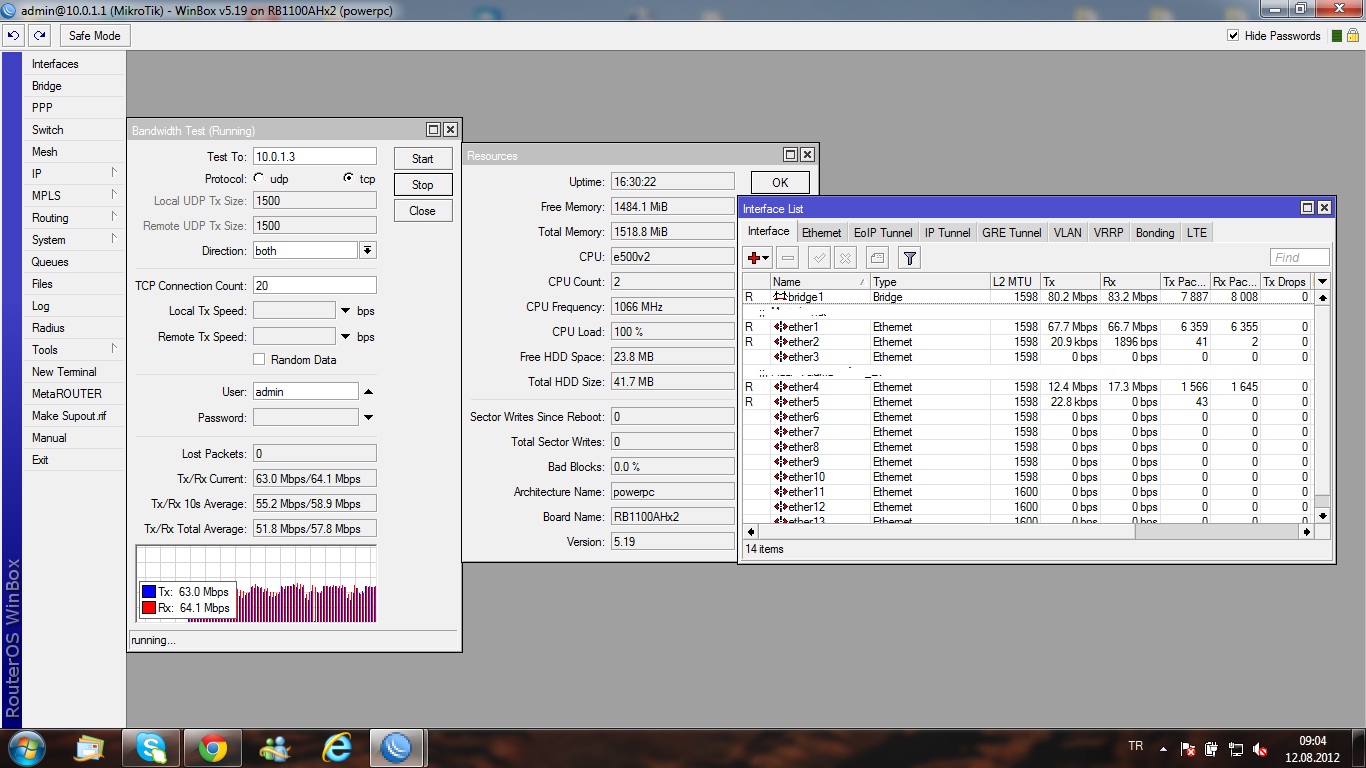Open the Queues menu item
This screenshot has height=768, width=1366.
pyautogui.click(x=75, y=262)
